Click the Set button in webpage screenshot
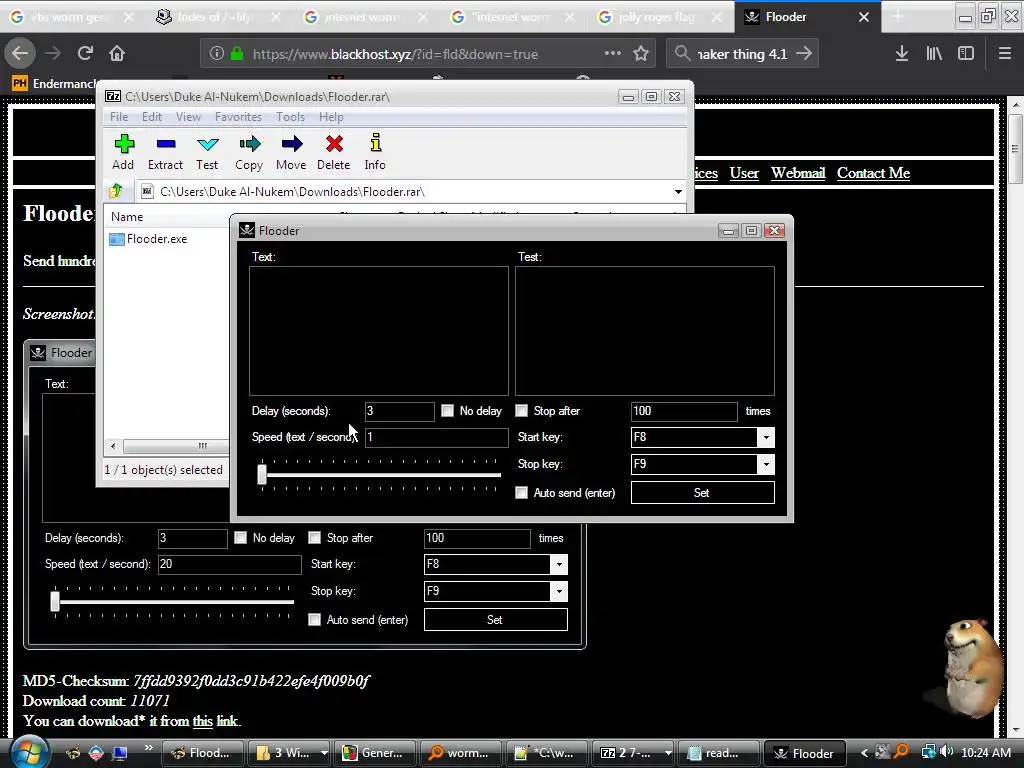Viewport: 1024px width, 768px height. point(496,619)
